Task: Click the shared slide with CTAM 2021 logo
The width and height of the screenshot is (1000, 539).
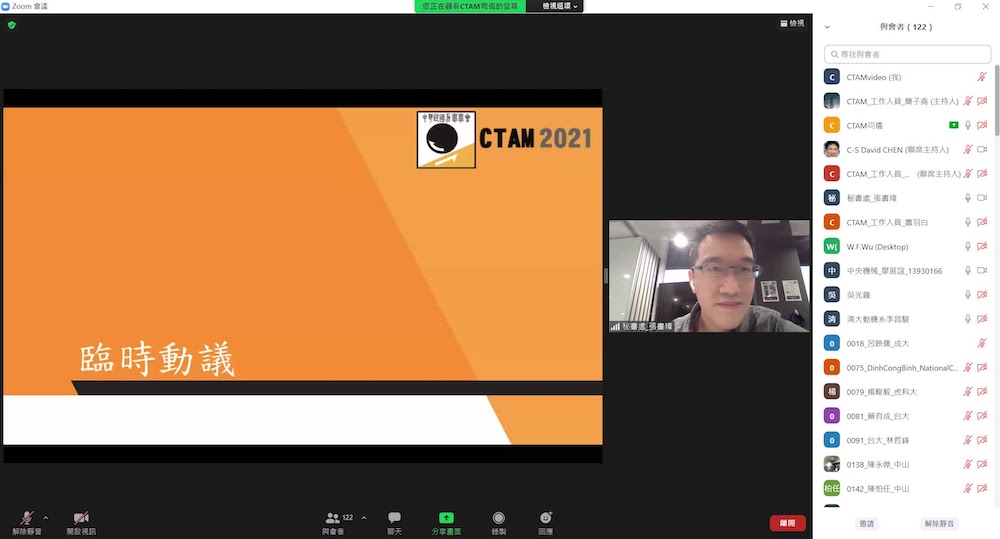Action: [303, 276]
